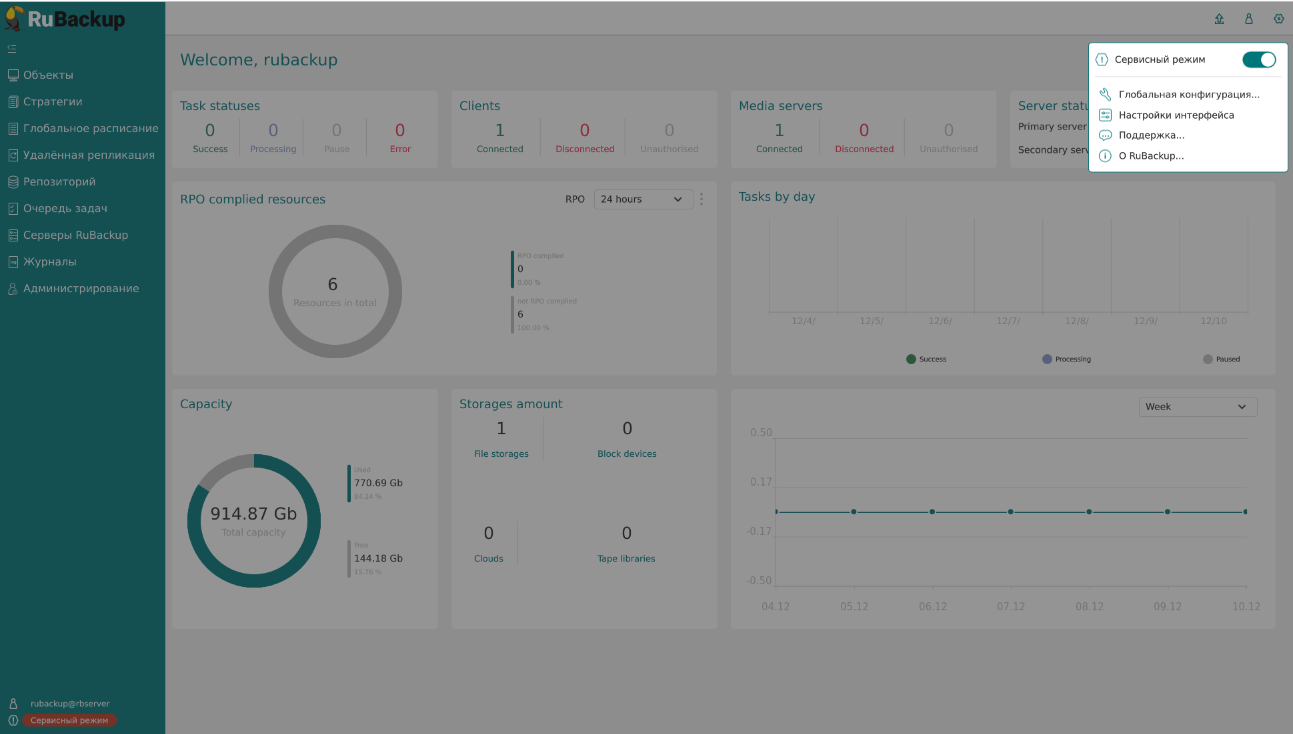Open Администрирование section in sidebar

click(x=81, y=288)
